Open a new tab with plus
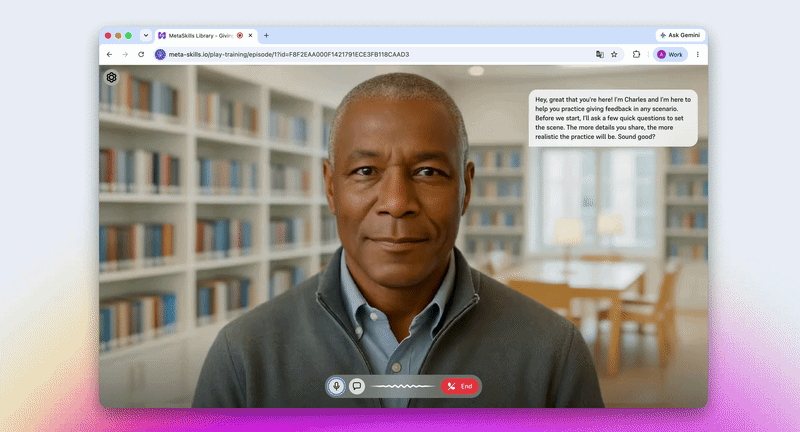The image size is (800, 432). pos(266,36)
